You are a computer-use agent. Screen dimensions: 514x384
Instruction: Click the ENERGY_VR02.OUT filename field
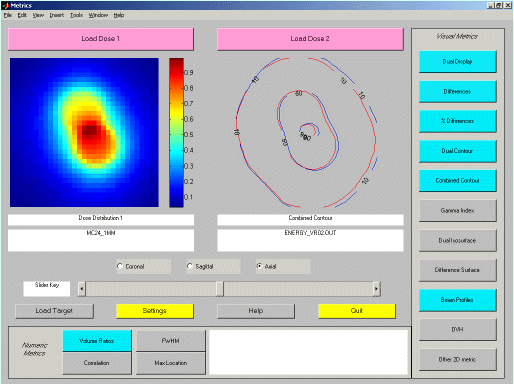[310, 240]
